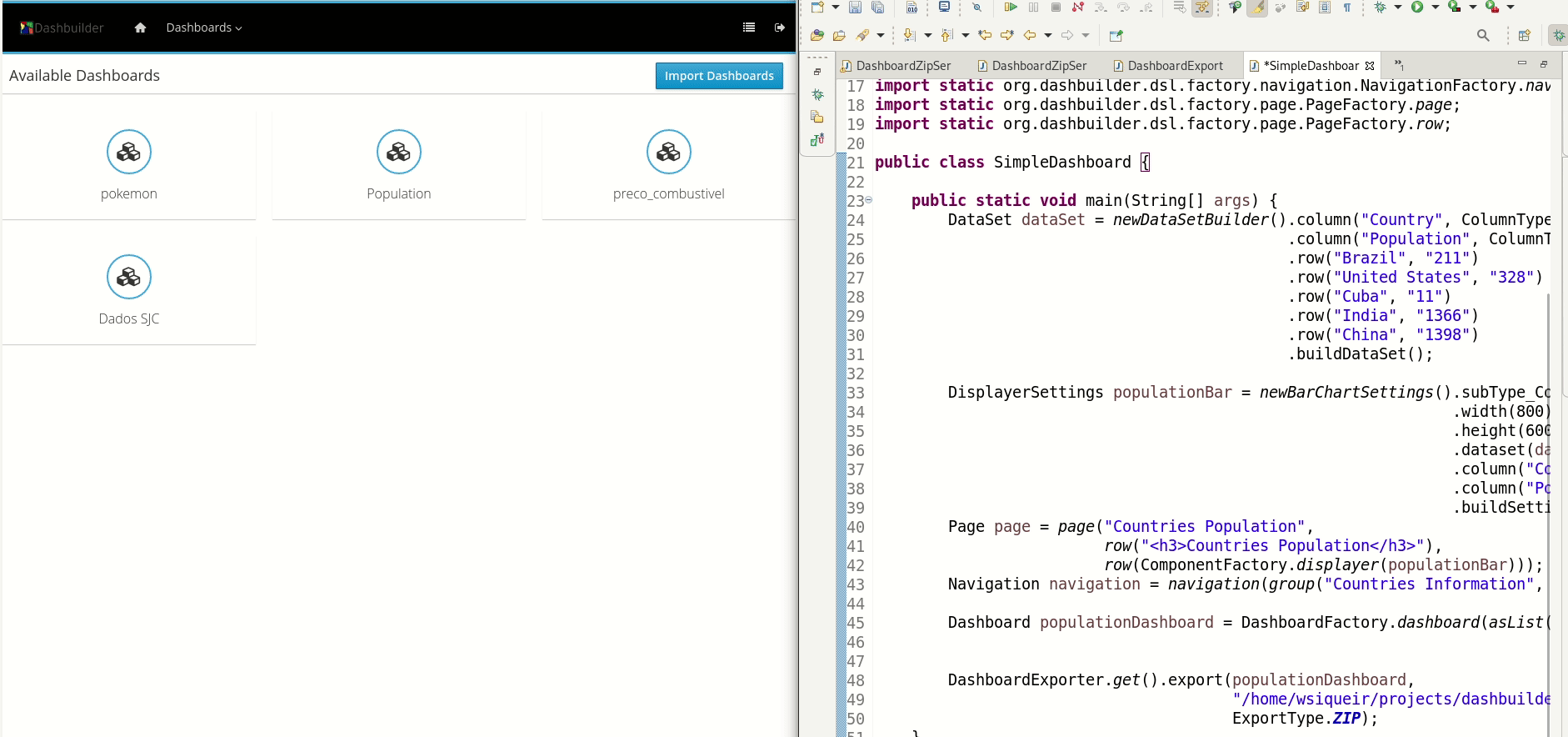Click the green Run button icon
Screen dimensions: 1568x737
pyautogui.click(x=1417, y=8)
